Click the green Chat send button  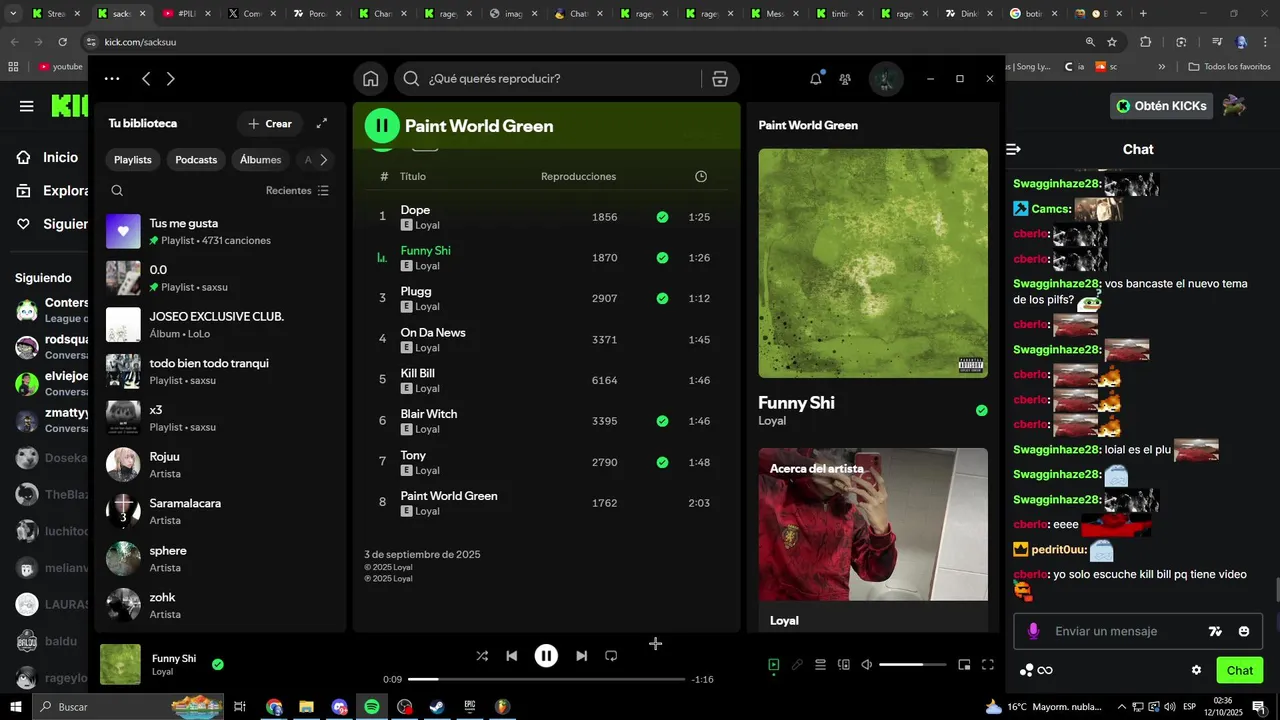tap(1240, 670)
